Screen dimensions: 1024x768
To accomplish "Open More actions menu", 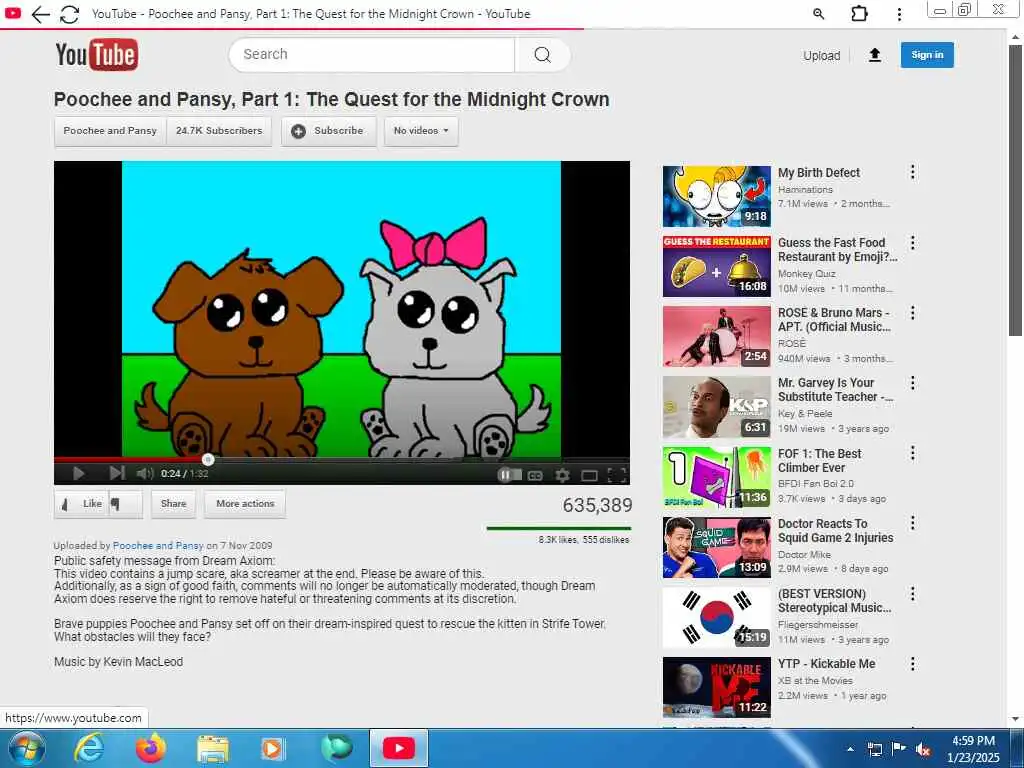I will point(245,504).
